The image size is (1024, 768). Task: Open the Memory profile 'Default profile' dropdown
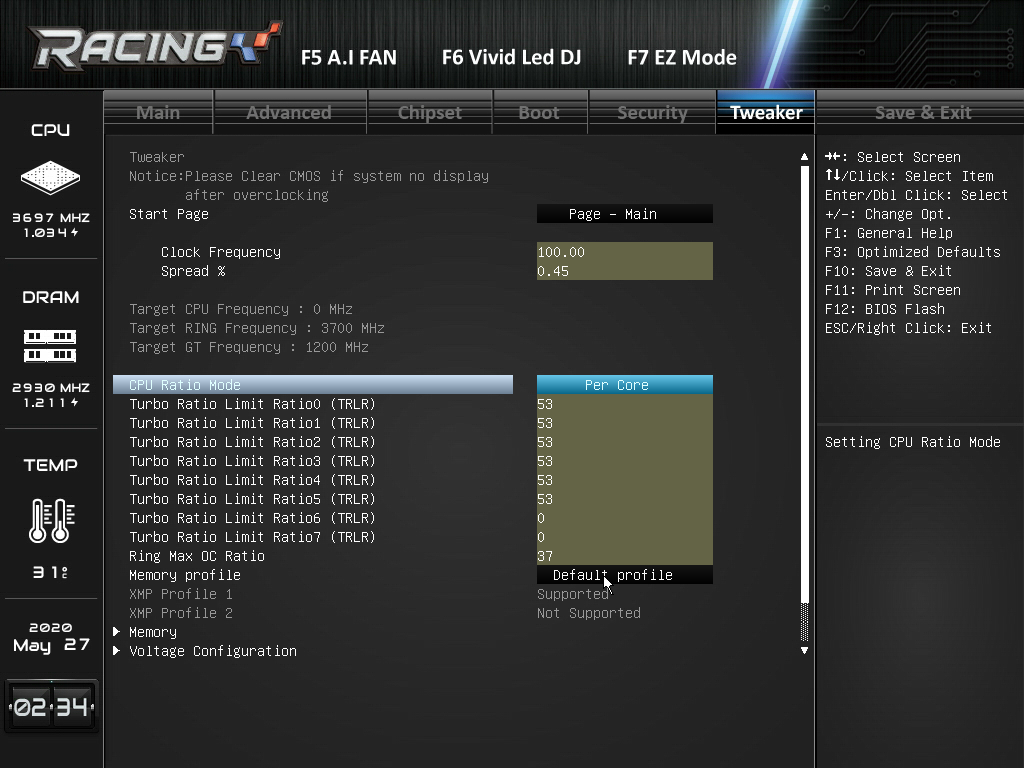[624, 575]
